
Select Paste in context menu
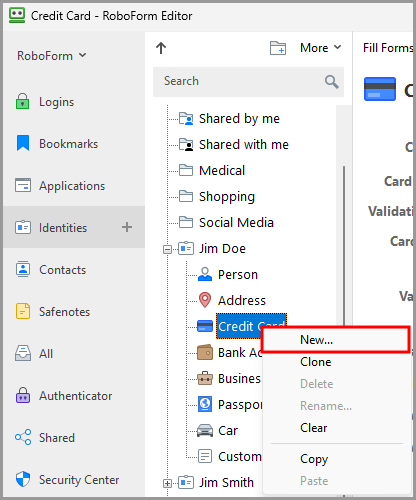pyautogui.click(x=336, y=481)
